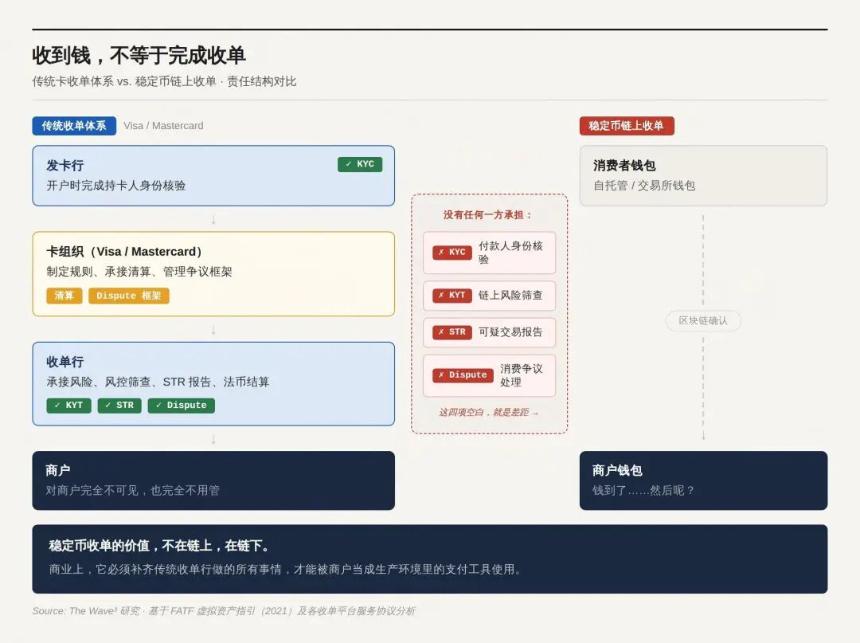The width and height of the screenshot is (860, 643).
Task: Toggle the red KYT badge for 链上风险筛查
Action: point(451,296)
